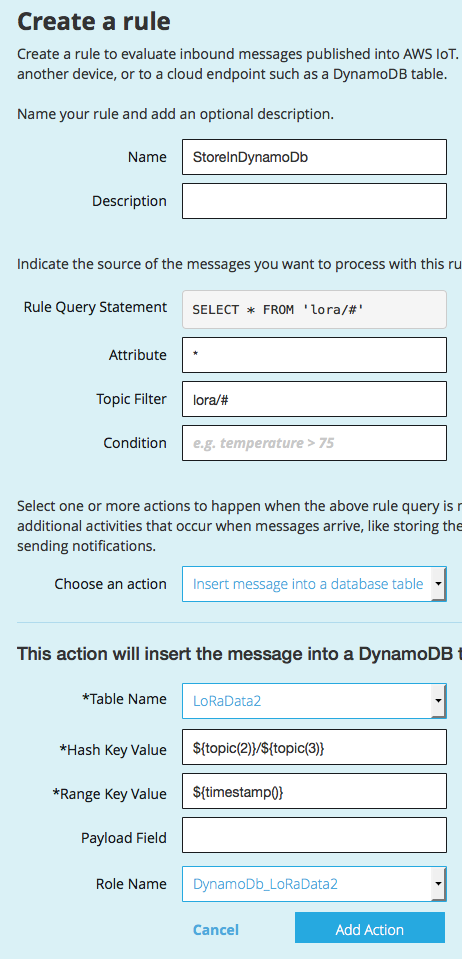Click the Table Name label
The width and height of the screenshot is (462, 959).
coord(124,699)
